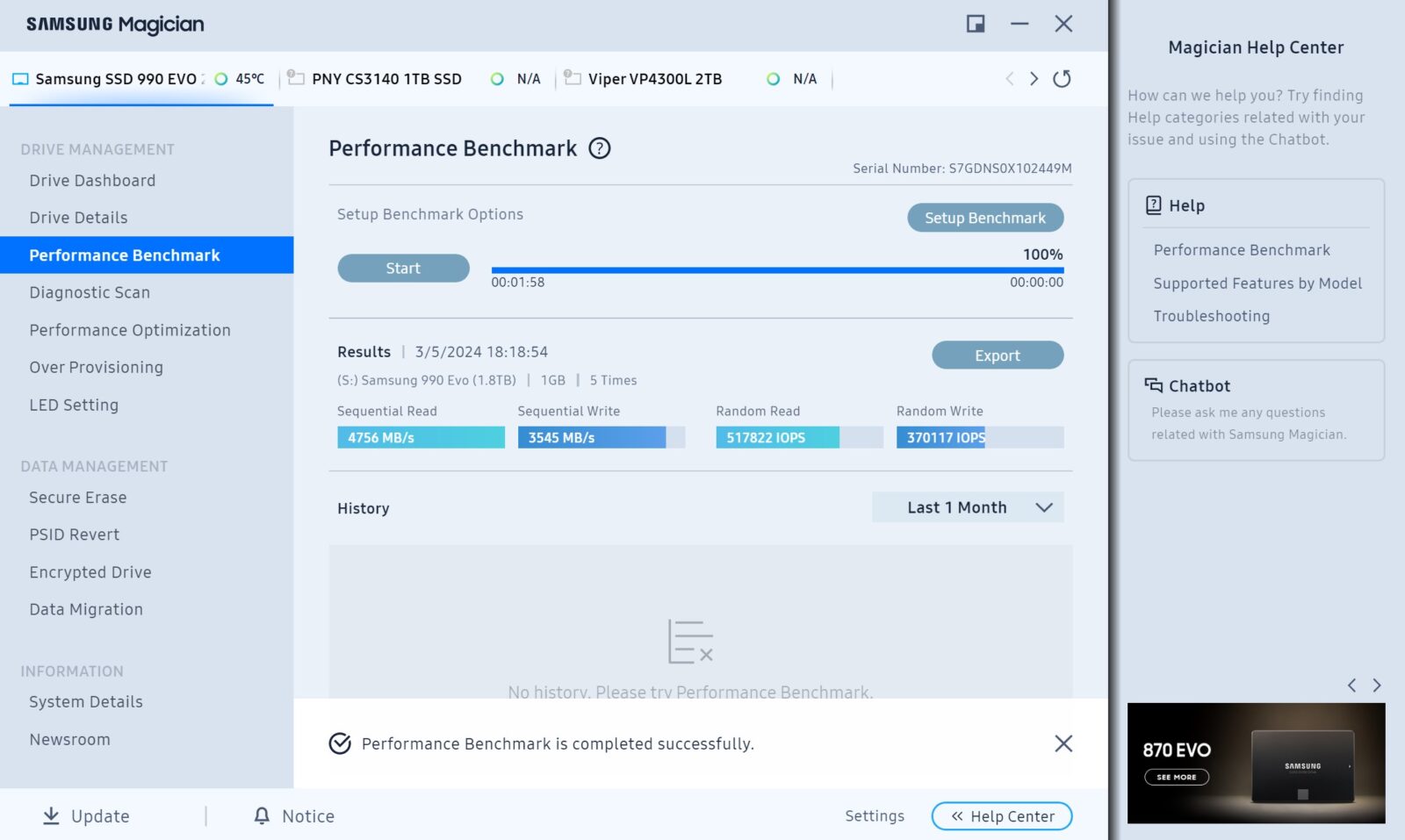Screen dimensions: 1405x840
Task: Click the help question mark beside Performance Benchmark
Action: point(599,148)
